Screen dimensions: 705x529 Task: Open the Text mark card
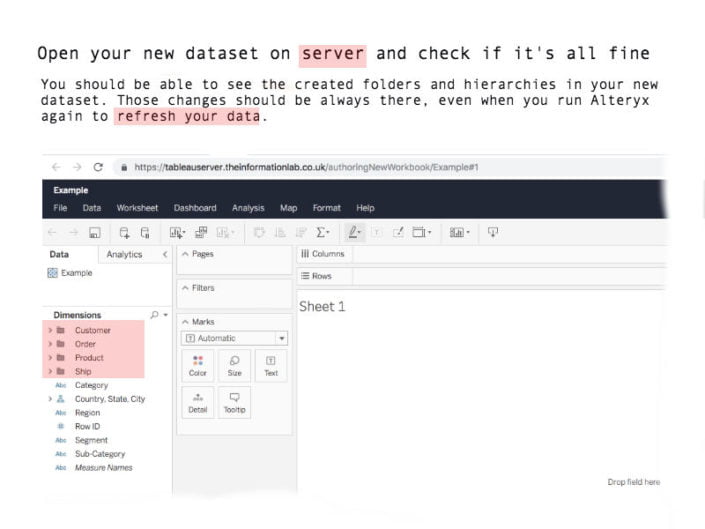[x=270, y=365]
